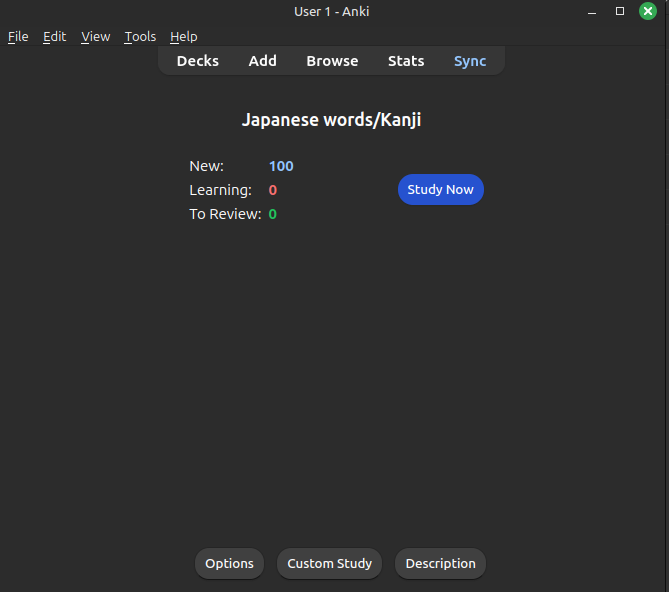Open the File menu
669x592 pixels.
tap(18, 37)
